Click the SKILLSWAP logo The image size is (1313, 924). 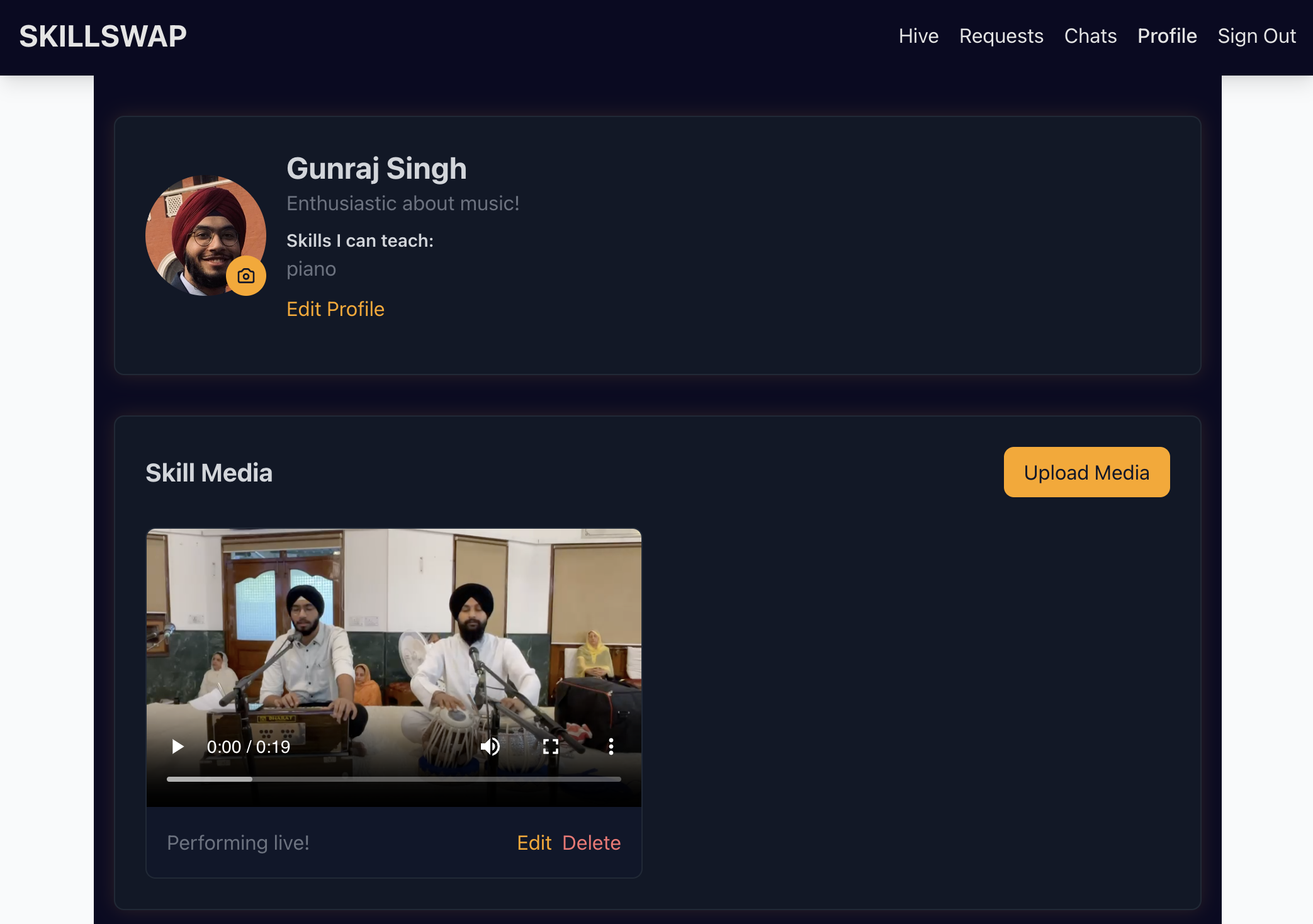pyautogui.click(x=103, y=37)
